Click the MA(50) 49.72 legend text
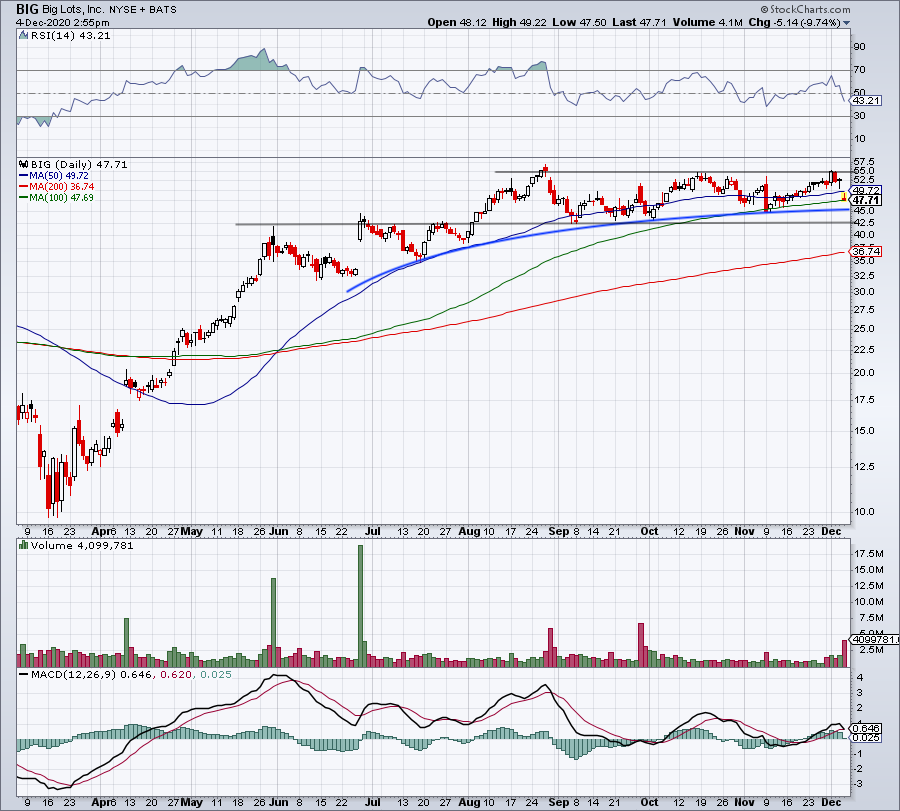Viewport: 900px width, 811px height. tap(59, 176)
